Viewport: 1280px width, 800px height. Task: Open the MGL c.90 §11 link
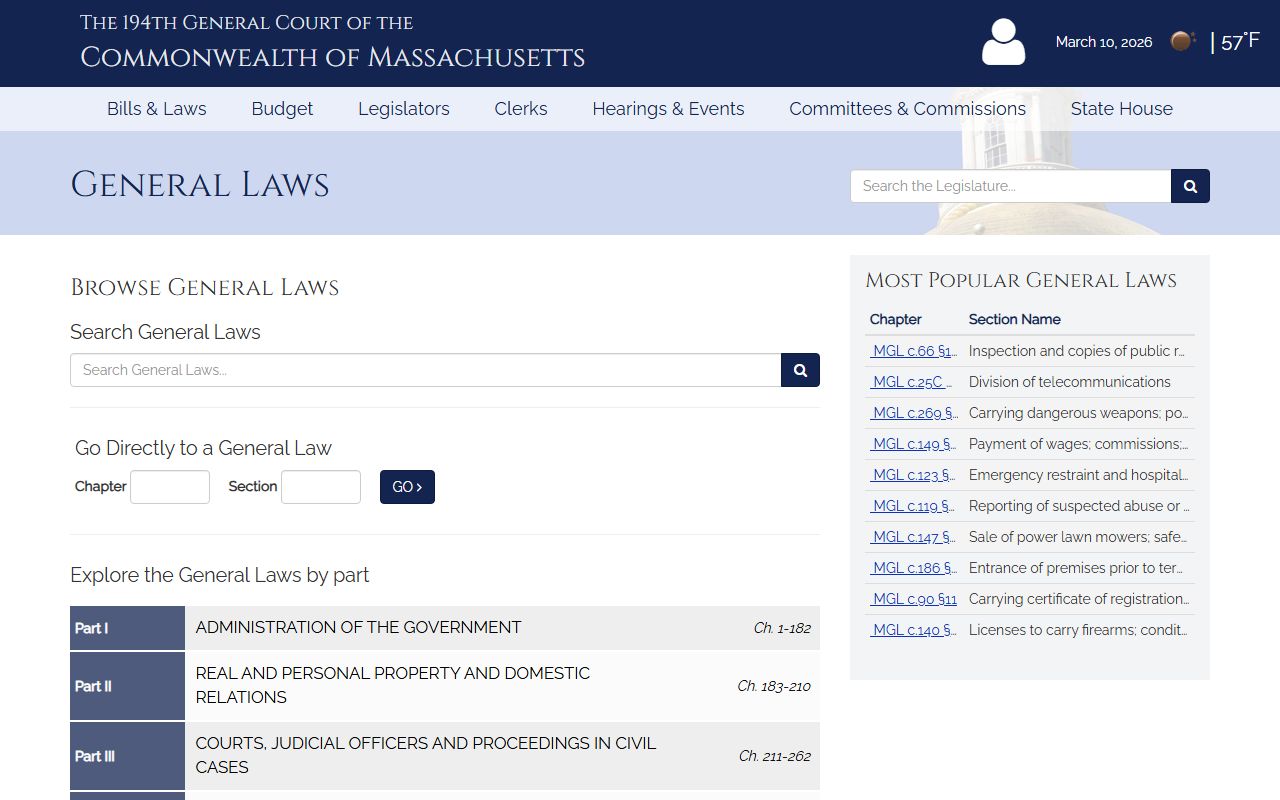pyautogui.click(x=913, y=599)
